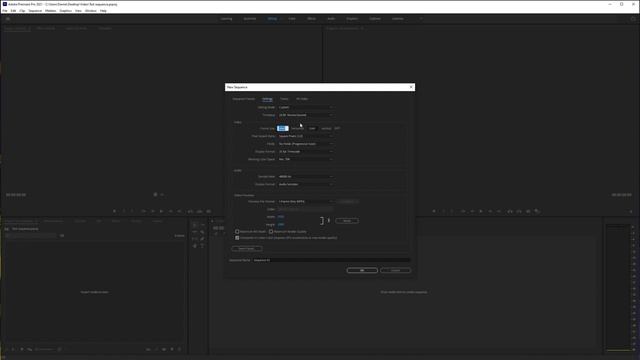Screen dimensions: 640x360
Task: Click Extract button in Program monitor
Action: (x=519, y=211)
